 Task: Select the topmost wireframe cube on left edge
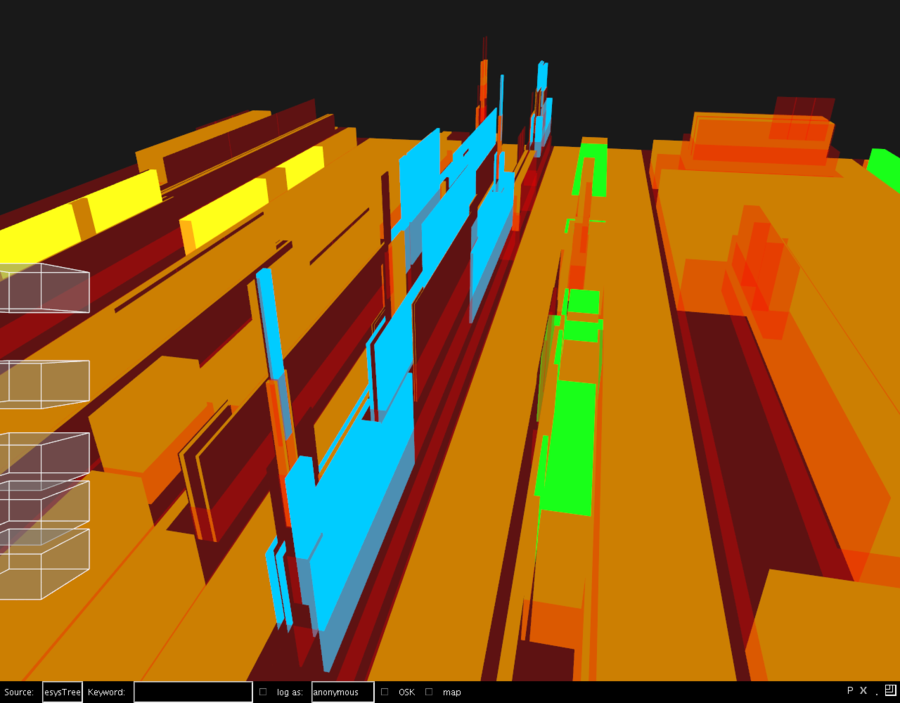[x=45, y=288]
